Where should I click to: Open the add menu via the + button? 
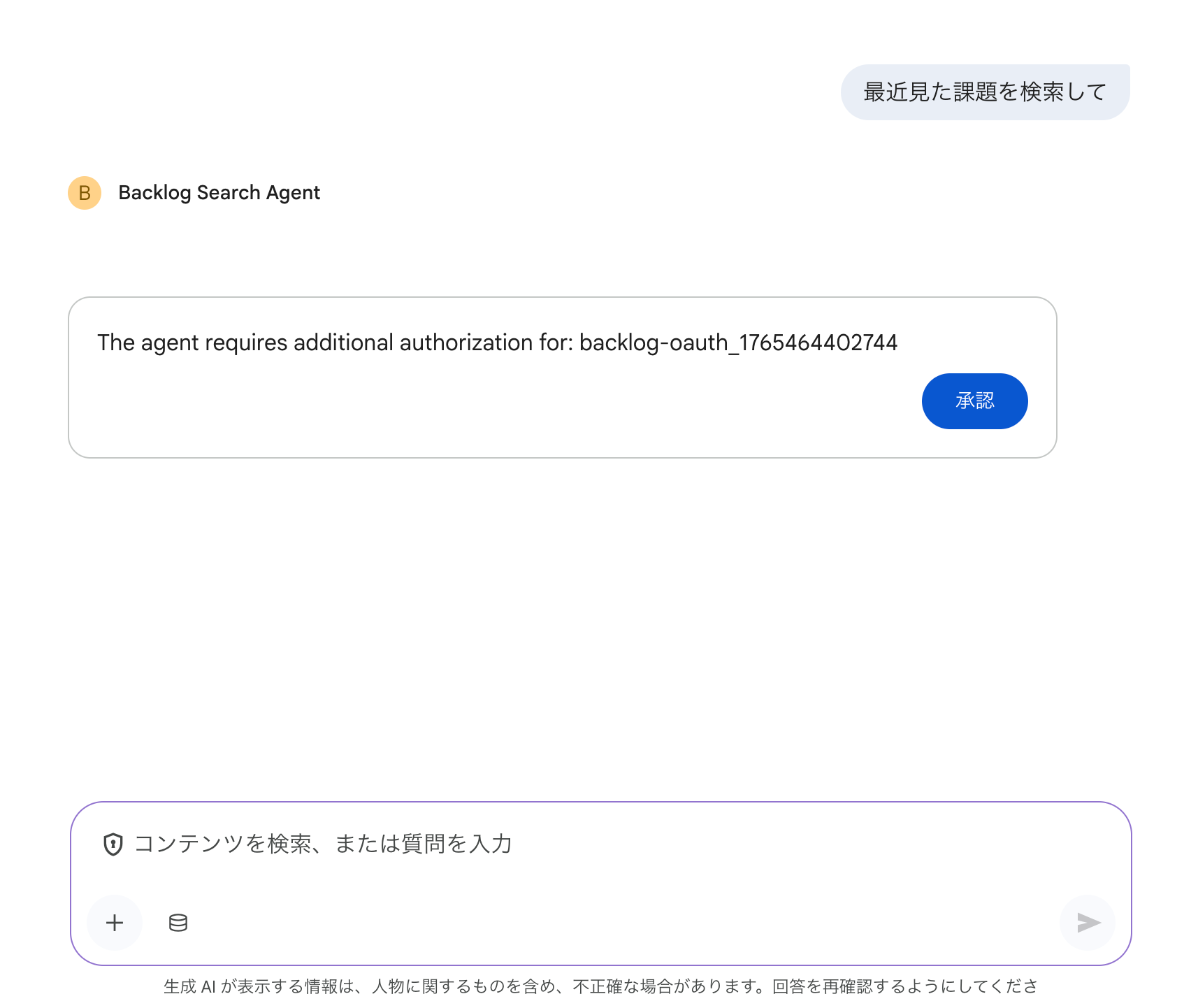click(115, 923)
